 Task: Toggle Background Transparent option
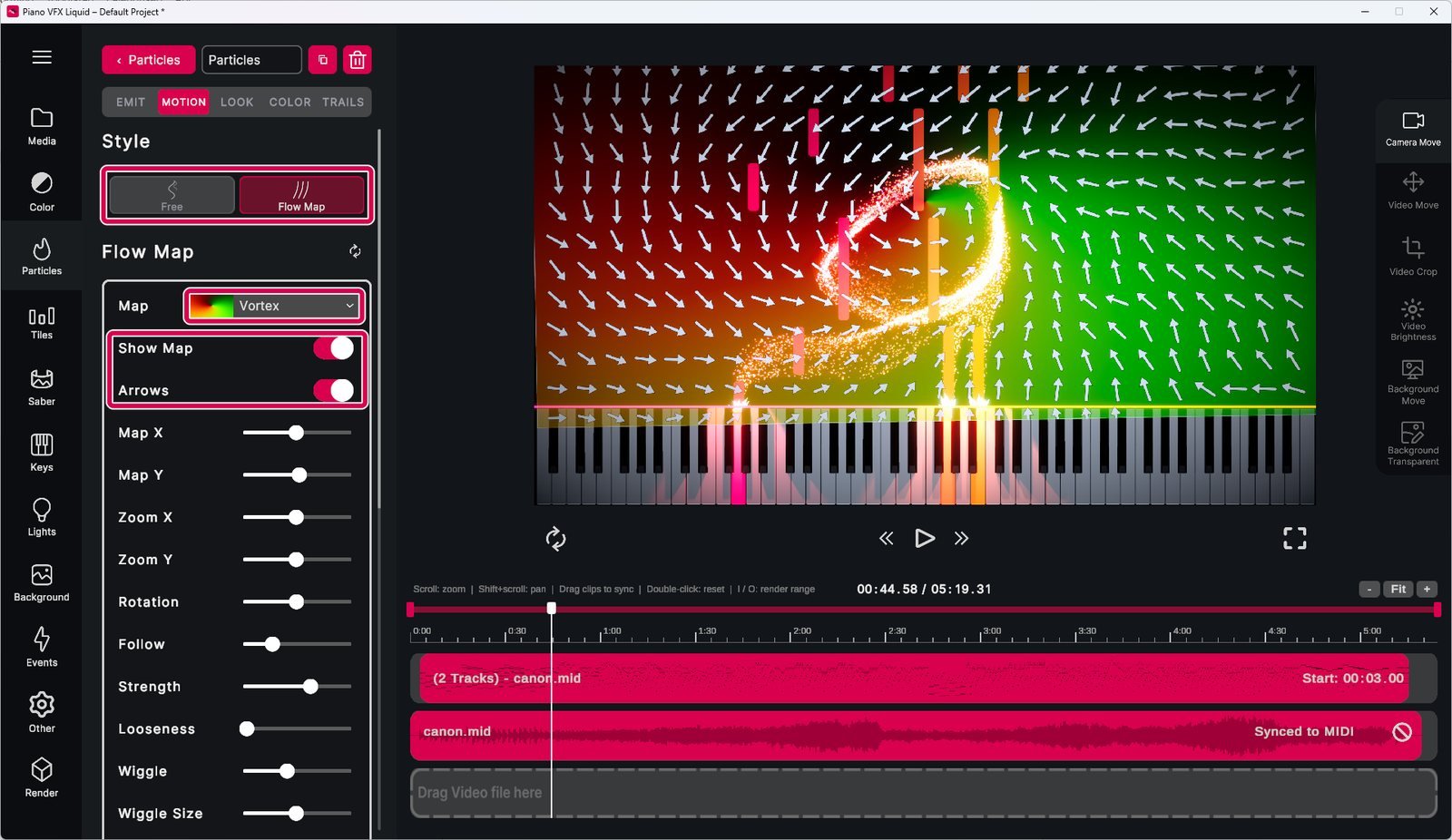point(1413,444)
